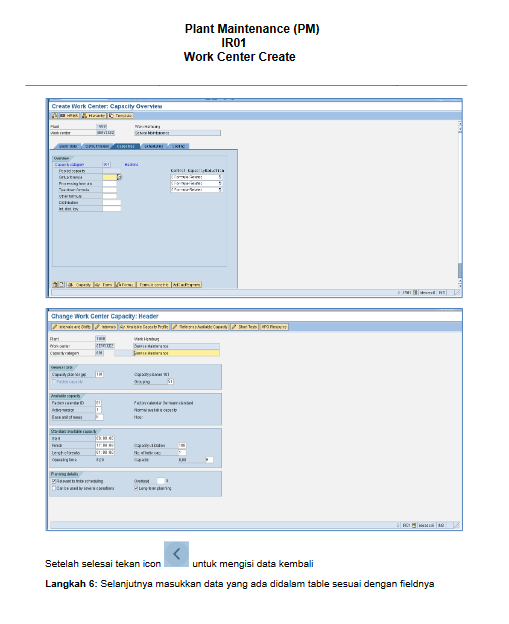Click the Length of breaks field
This screenshot has width=509, height=624.
coord(105,453)
